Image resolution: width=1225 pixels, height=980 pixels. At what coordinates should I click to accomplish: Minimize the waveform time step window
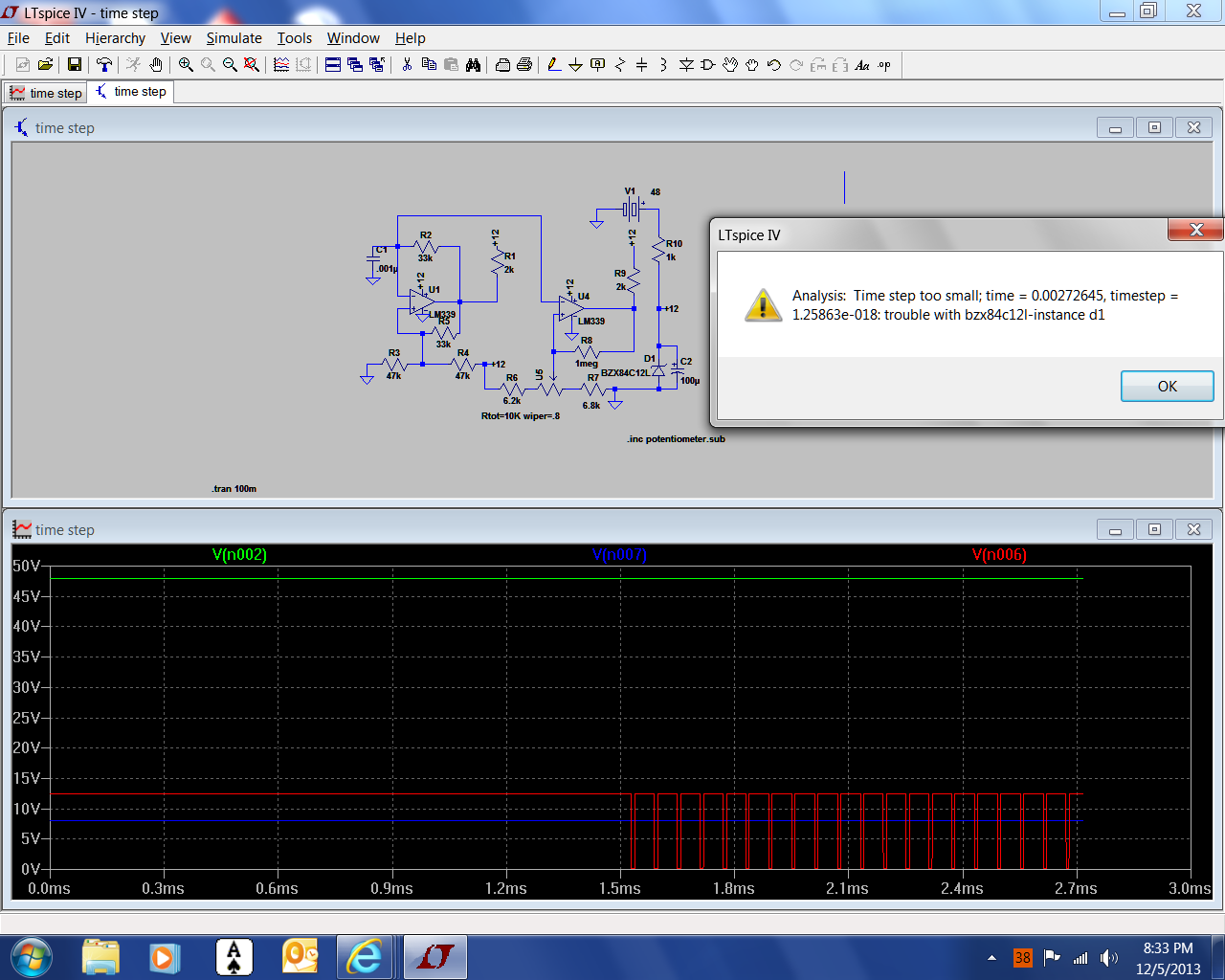pyautogui.click(x=1115, y=529)
